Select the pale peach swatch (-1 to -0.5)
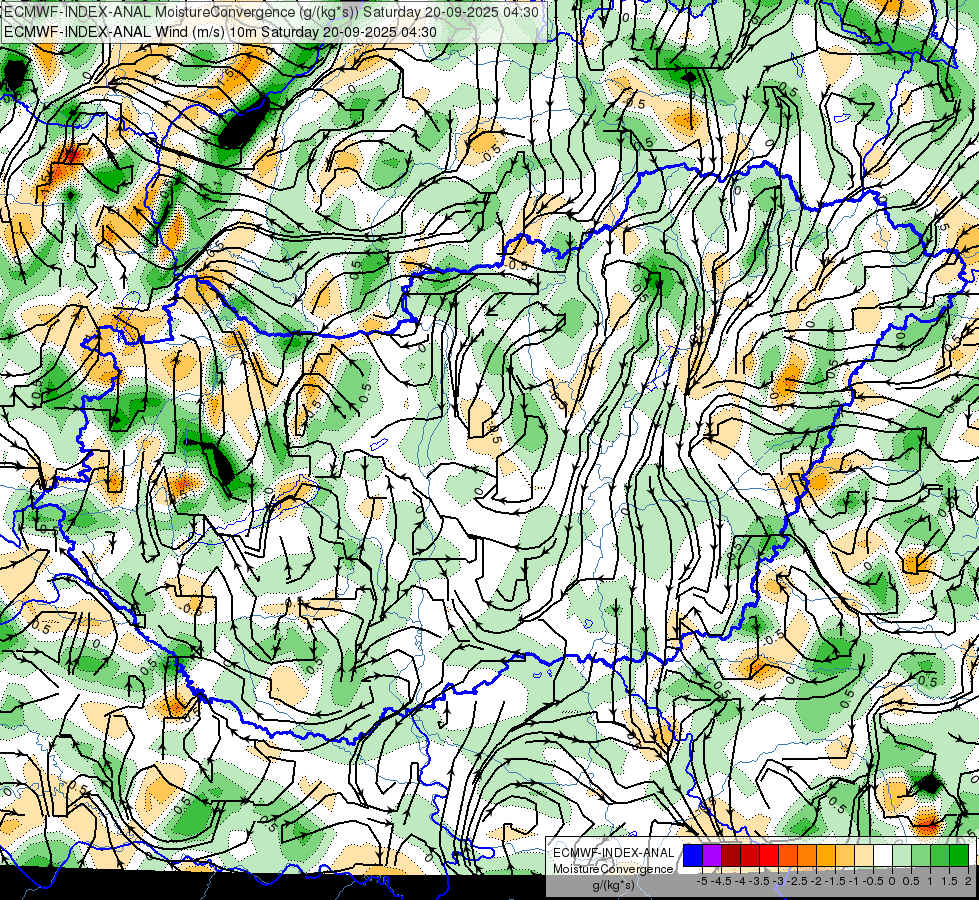 [864, 855]
